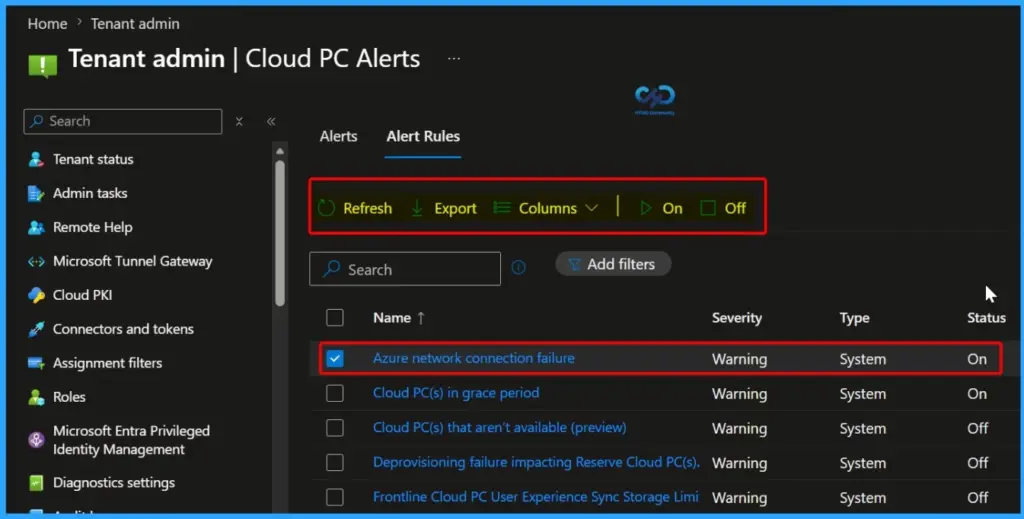Open Diagnostics settings in the sidebar
This screenshot has height=519, width=1024.
[114, 483]
